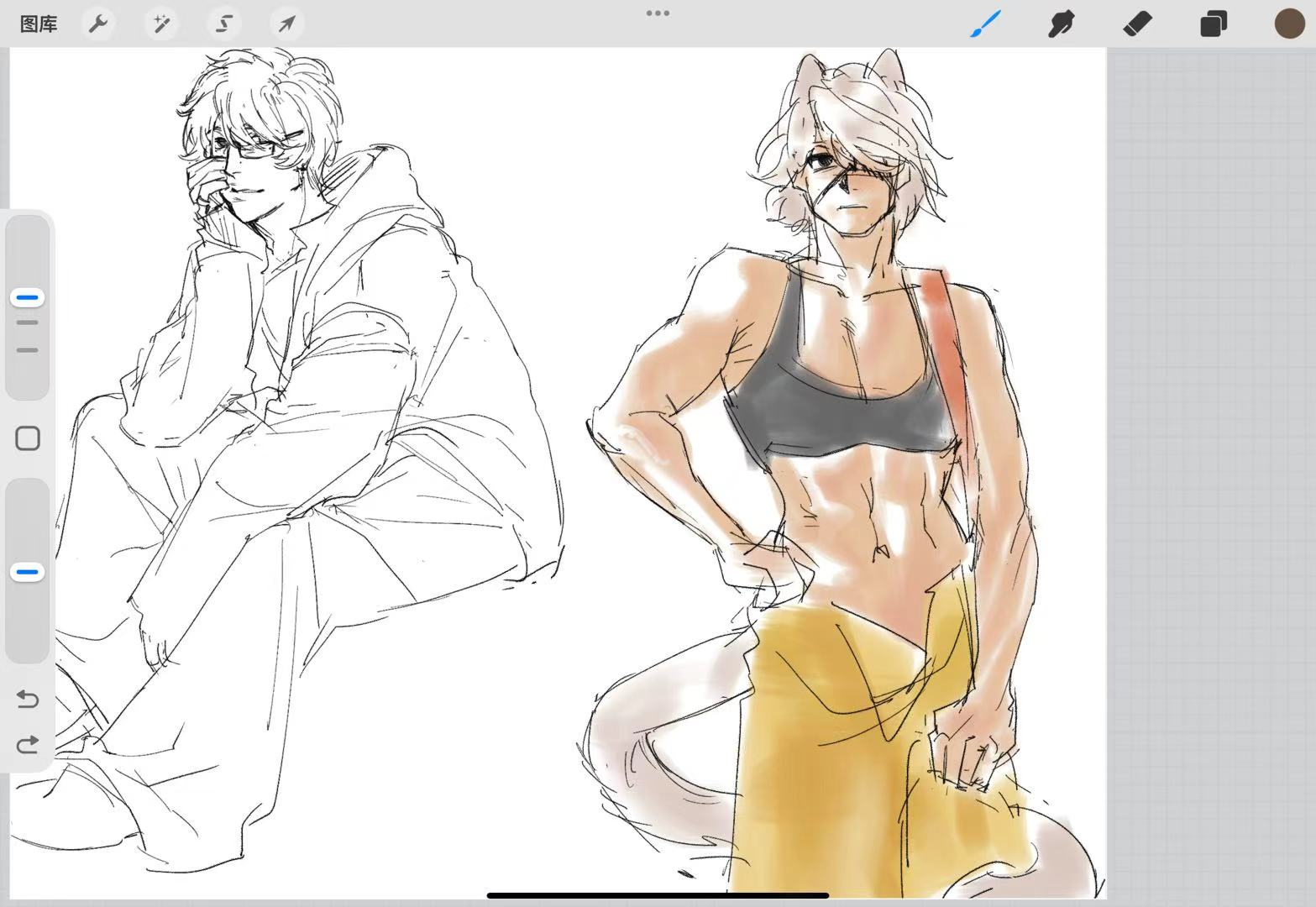The height and width of the screenshot is (907, 1316).
Task: Activate the Selection S-shaped tool
Action: [x=223, y=24]
